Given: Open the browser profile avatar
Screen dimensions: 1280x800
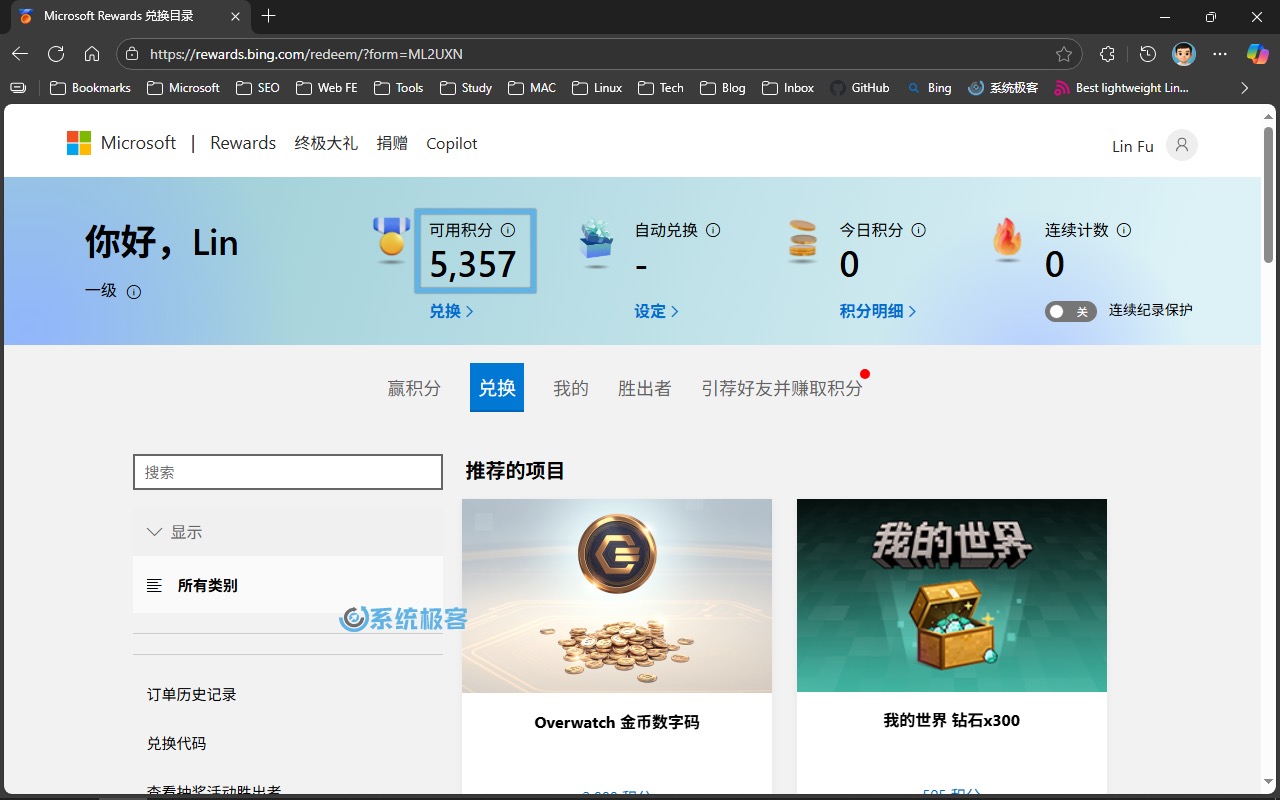Looking at the screenshot, I should coord(1184,54).
